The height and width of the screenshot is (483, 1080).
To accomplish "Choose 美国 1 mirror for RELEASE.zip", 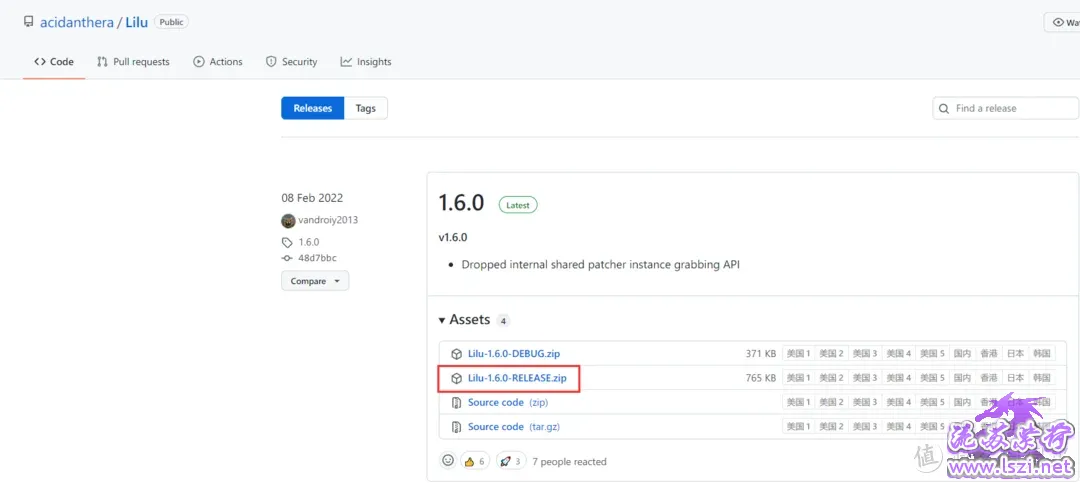I will tap(798, 378).
